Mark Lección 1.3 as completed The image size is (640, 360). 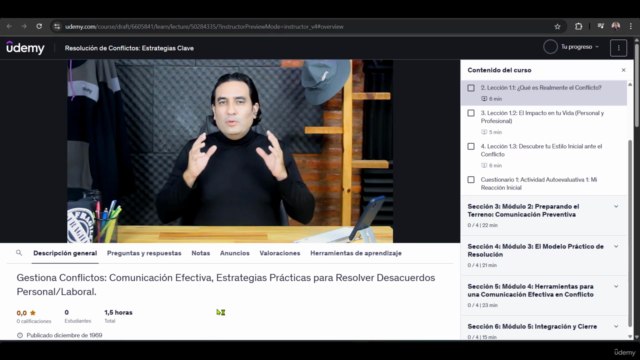[471, 146]
